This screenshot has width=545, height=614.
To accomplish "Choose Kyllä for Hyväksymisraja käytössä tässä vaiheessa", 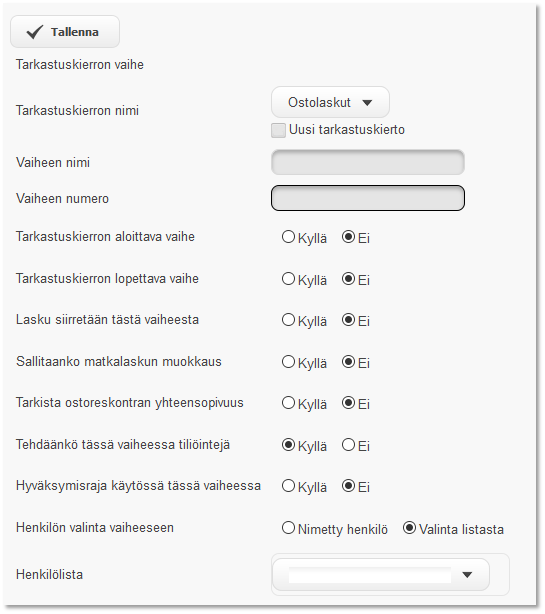I will click(288, 486).
